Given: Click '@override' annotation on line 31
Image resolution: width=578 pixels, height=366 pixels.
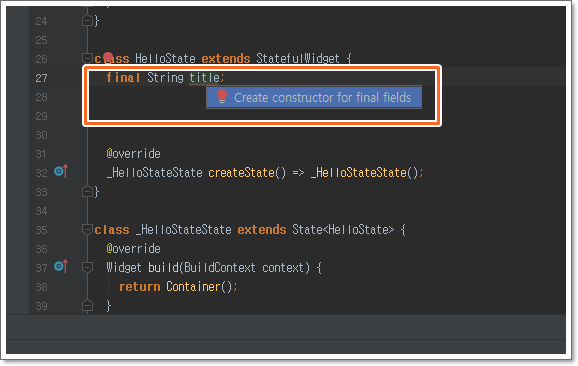Looking at the screenshot, I should (133, 153).
